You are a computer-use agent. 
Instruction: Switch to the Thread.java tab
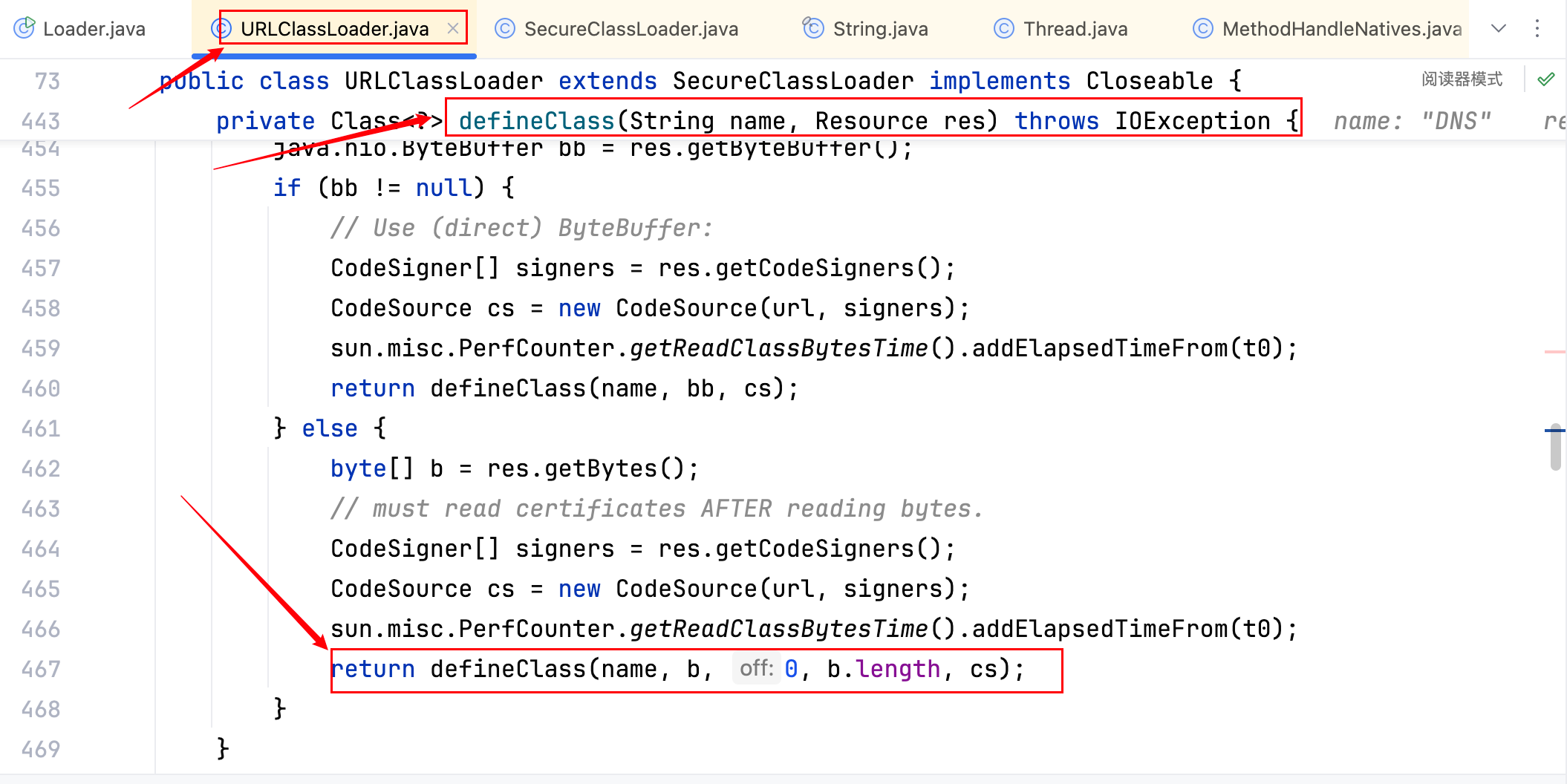(x=1075, y=29)
